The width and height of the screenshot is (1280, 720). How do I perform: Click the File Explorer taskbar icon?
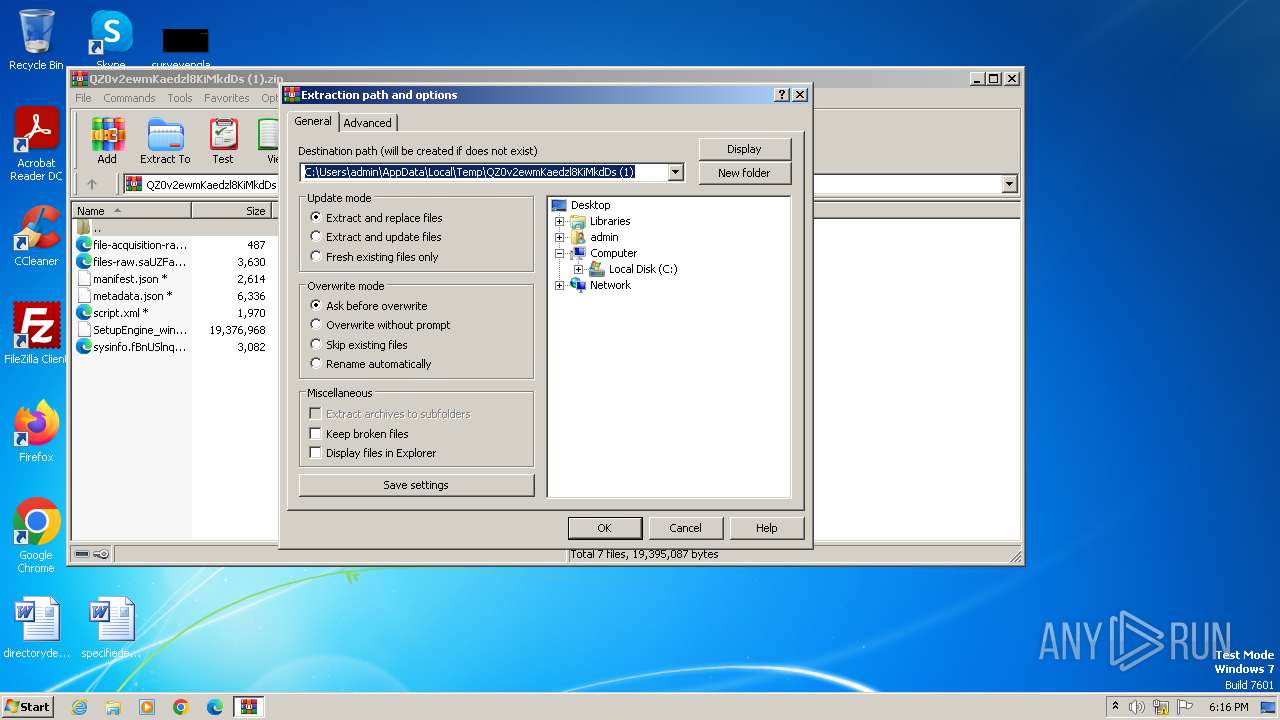pyautogui.click(x=113, y=707)
